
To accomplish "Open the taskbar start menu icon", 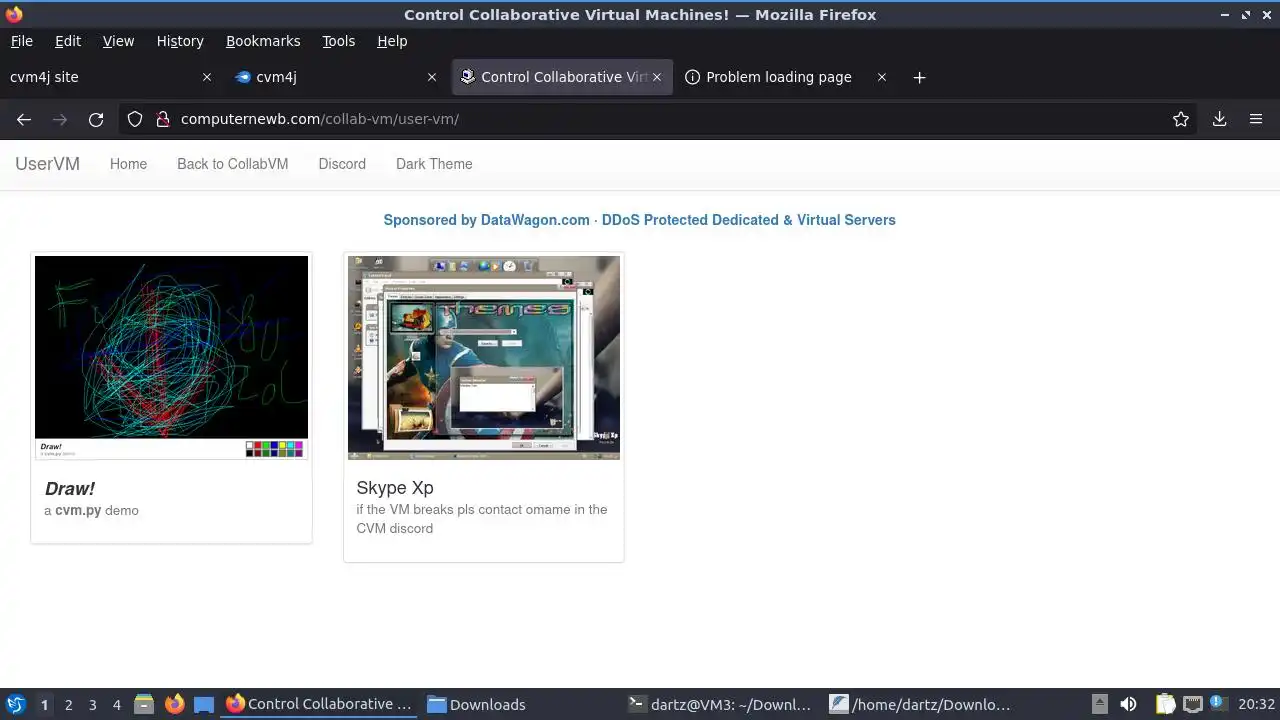I will (x=16, y=704).
